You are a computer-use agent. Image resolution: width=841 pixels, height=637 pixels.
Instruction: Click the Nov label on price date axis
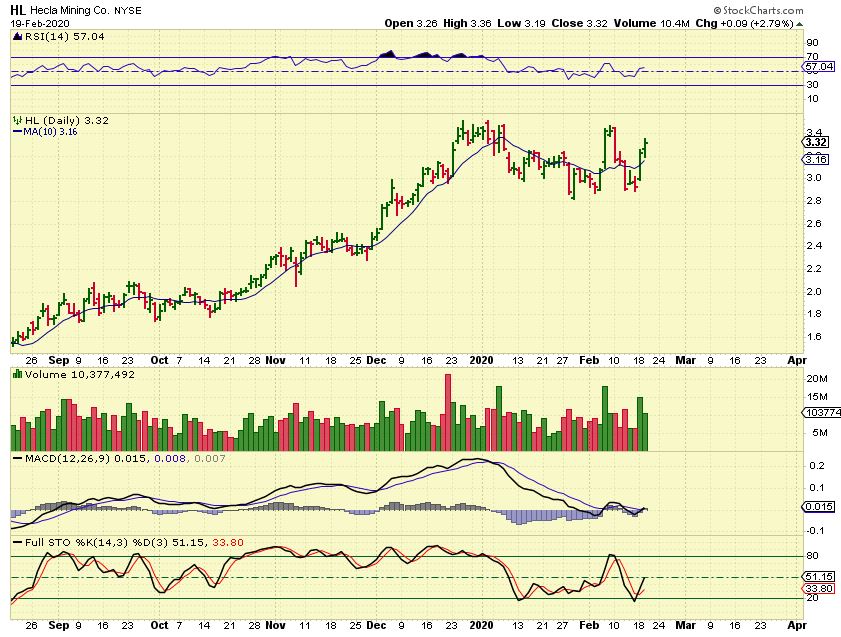point(276,360)
